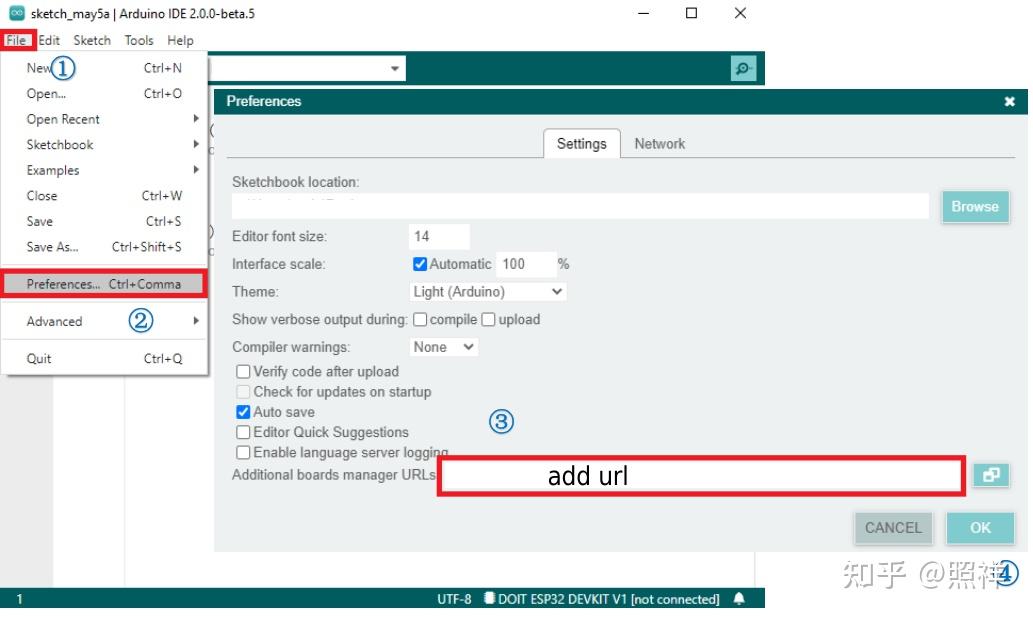
Task: Choose Save As... from File menu
Action: (x=104, y=247)
